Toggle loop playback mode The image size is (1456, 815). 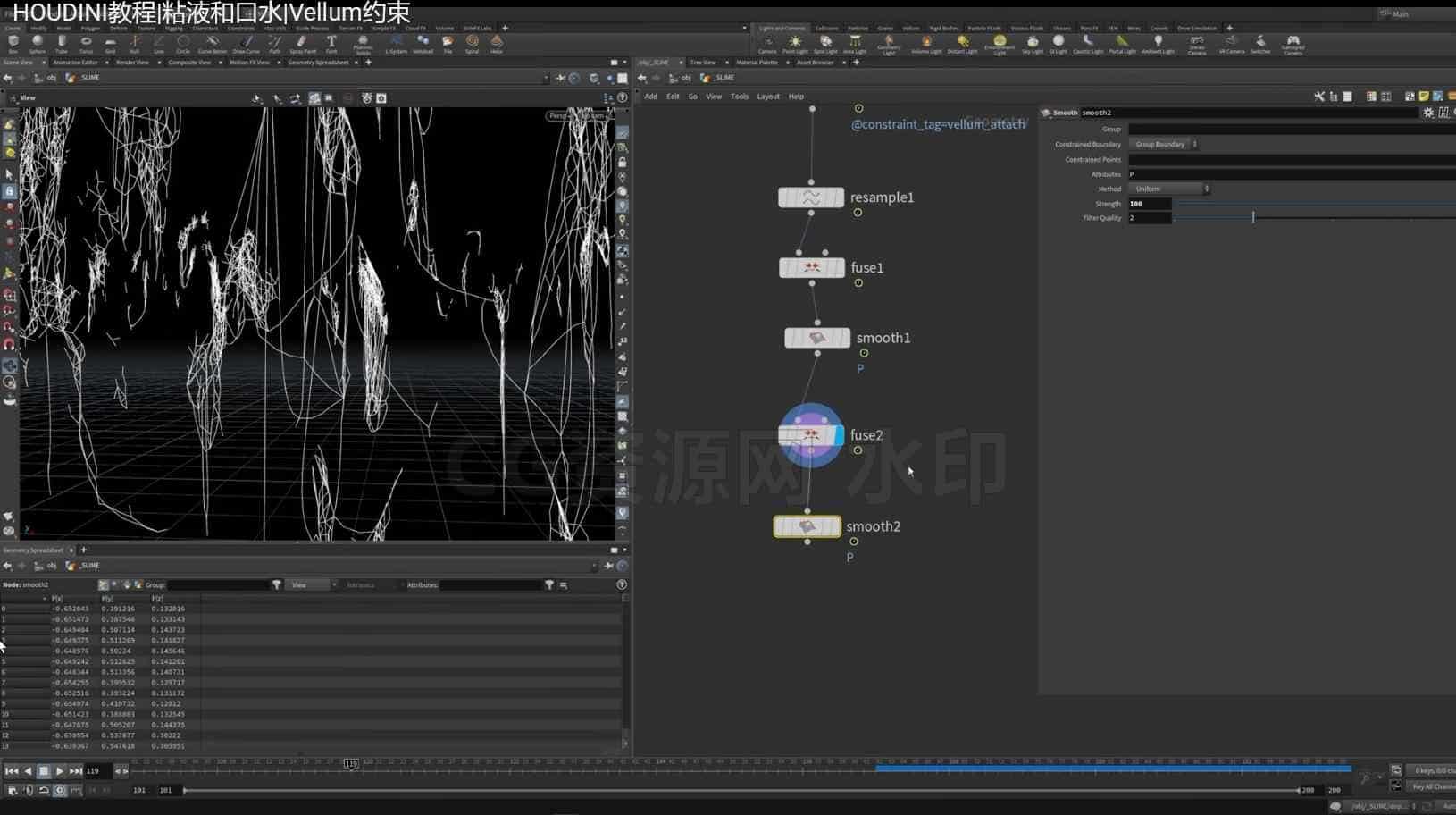(44, 790)
